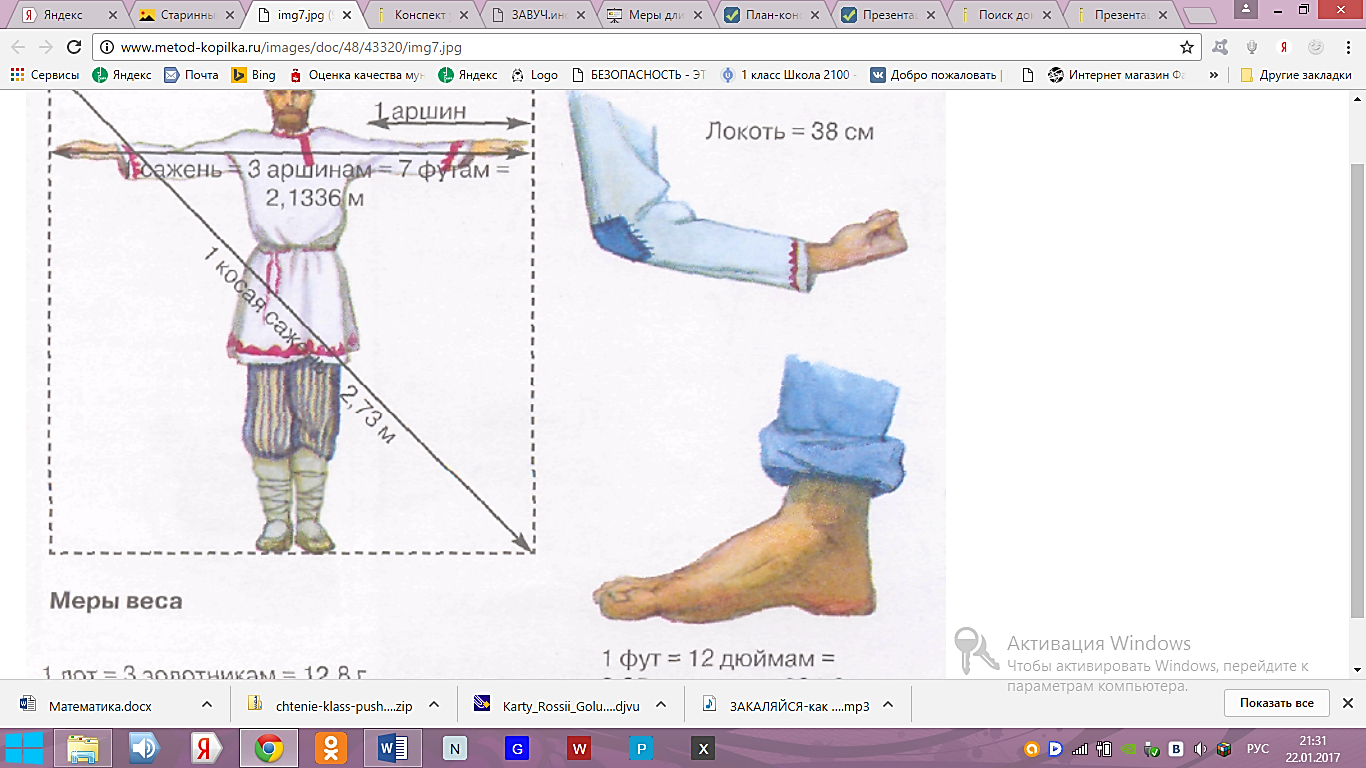
Task: Open 1 класс Школа 2100 bookmark
Action: coord(790,75)
